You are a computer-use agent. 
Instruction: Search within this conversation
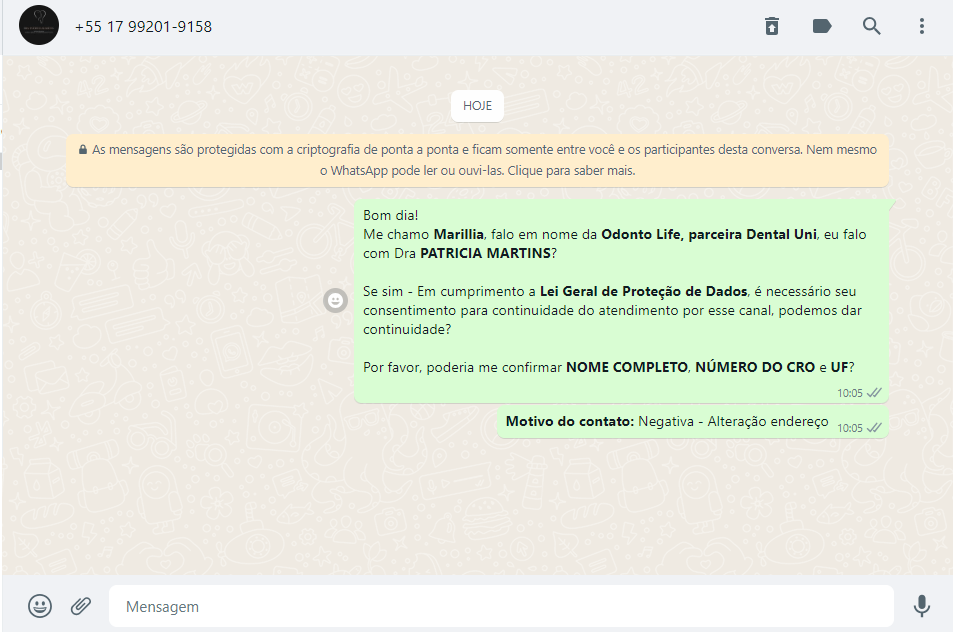872,26
